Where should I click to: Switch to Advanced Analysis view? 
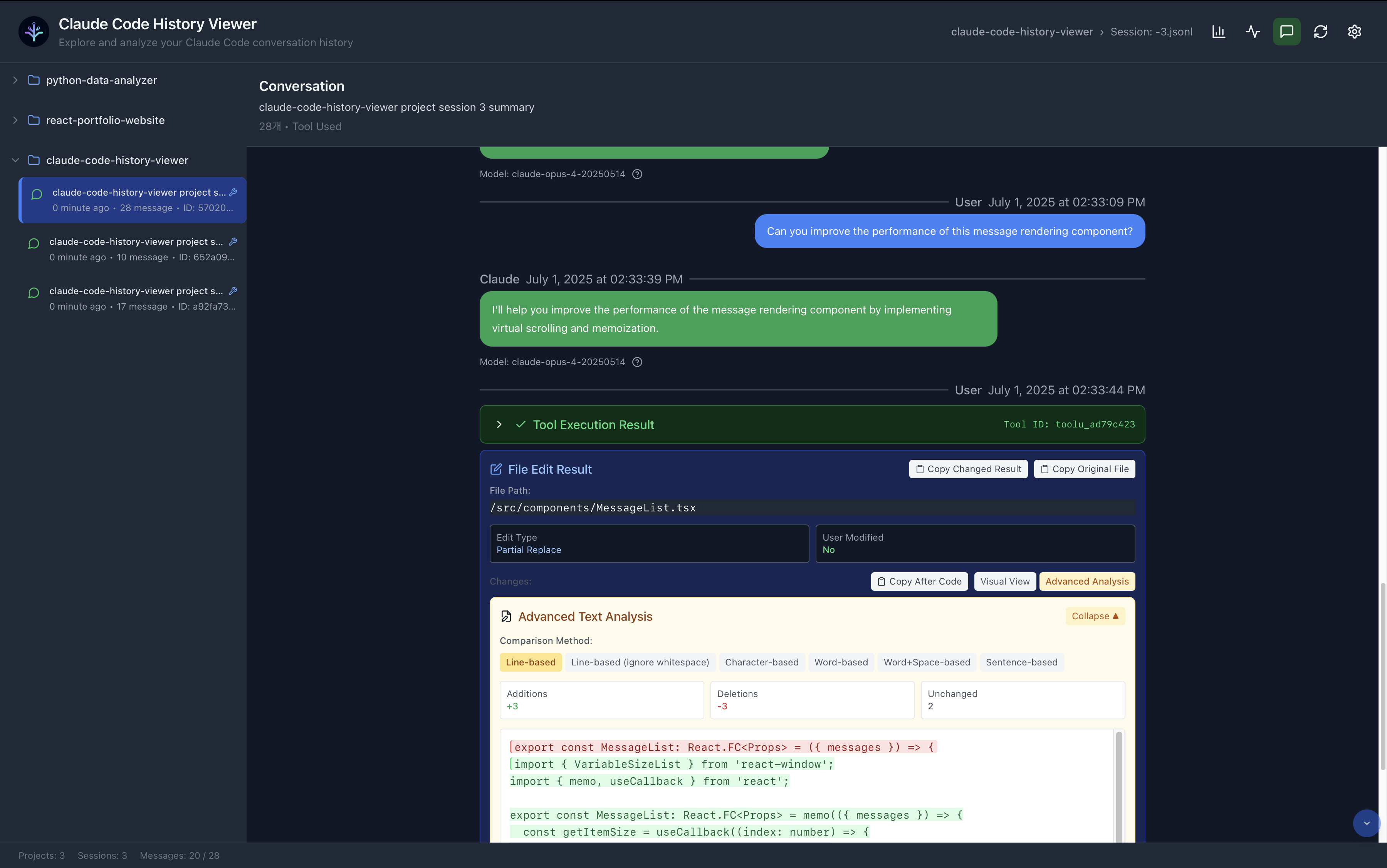click(1086, 581)
